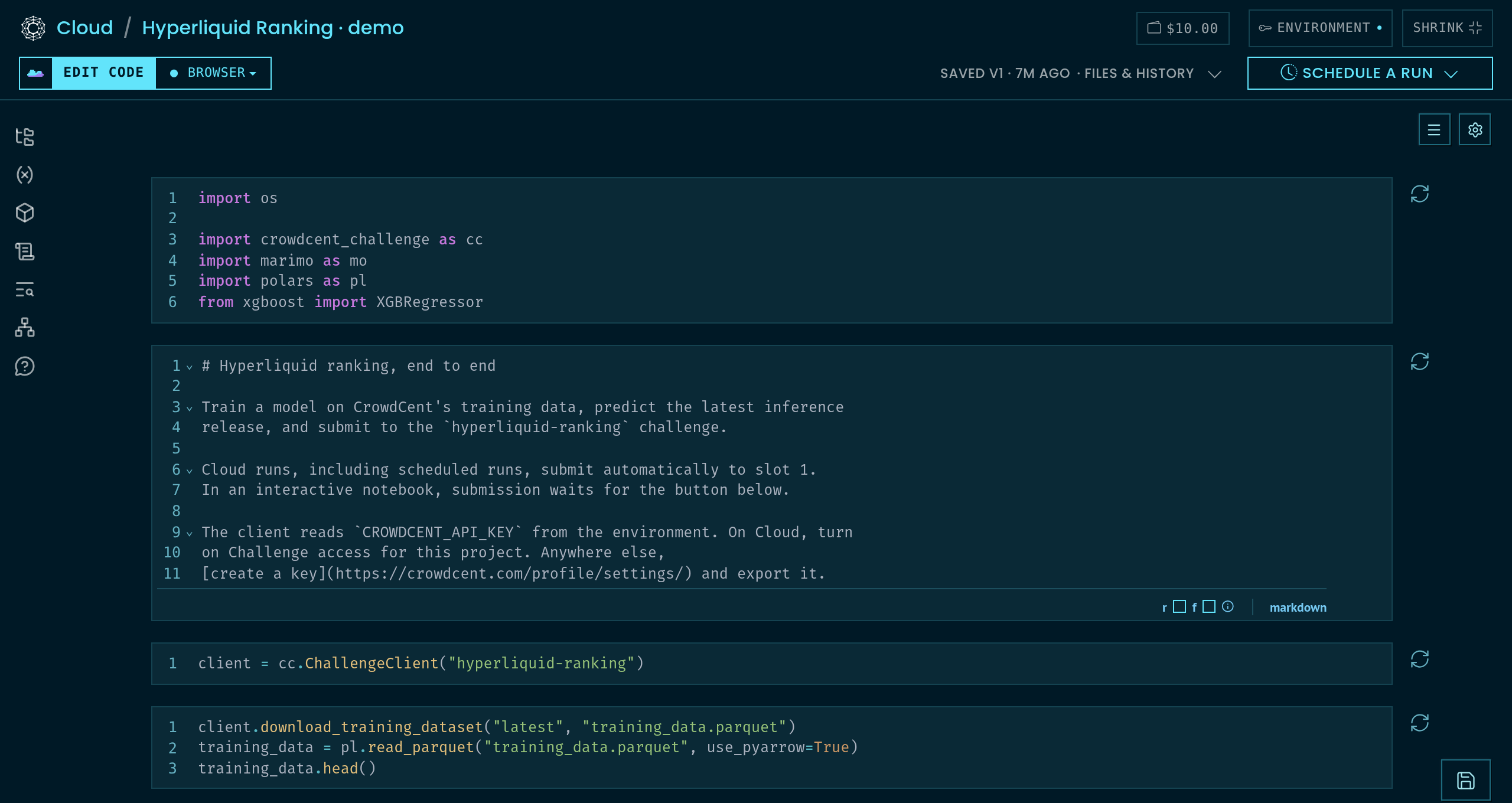Run the markdown cell refresh icon

coord(1420,361)
